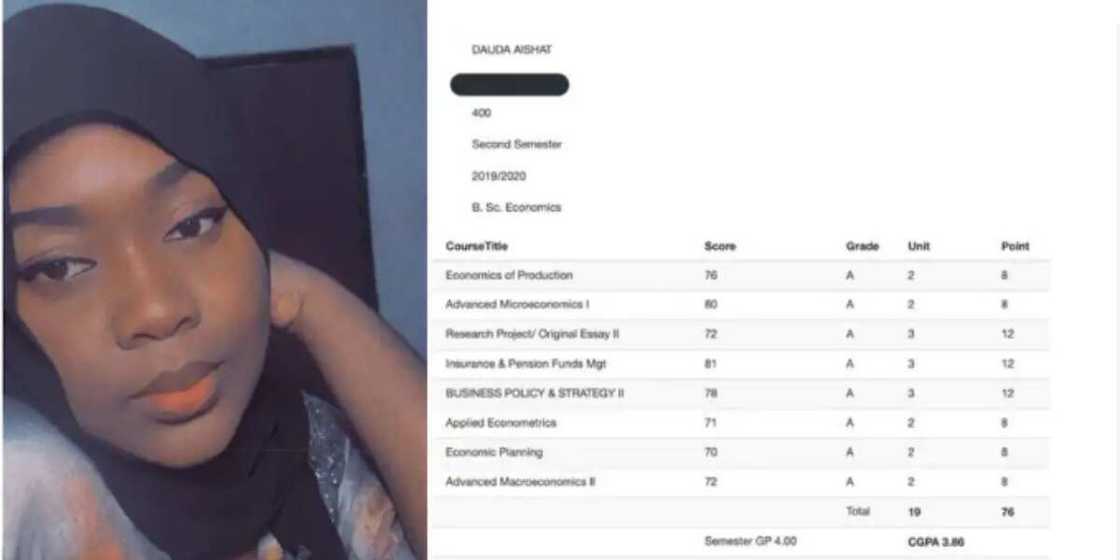Click Advanced Macroeconomics II course title

pos(520,482)
